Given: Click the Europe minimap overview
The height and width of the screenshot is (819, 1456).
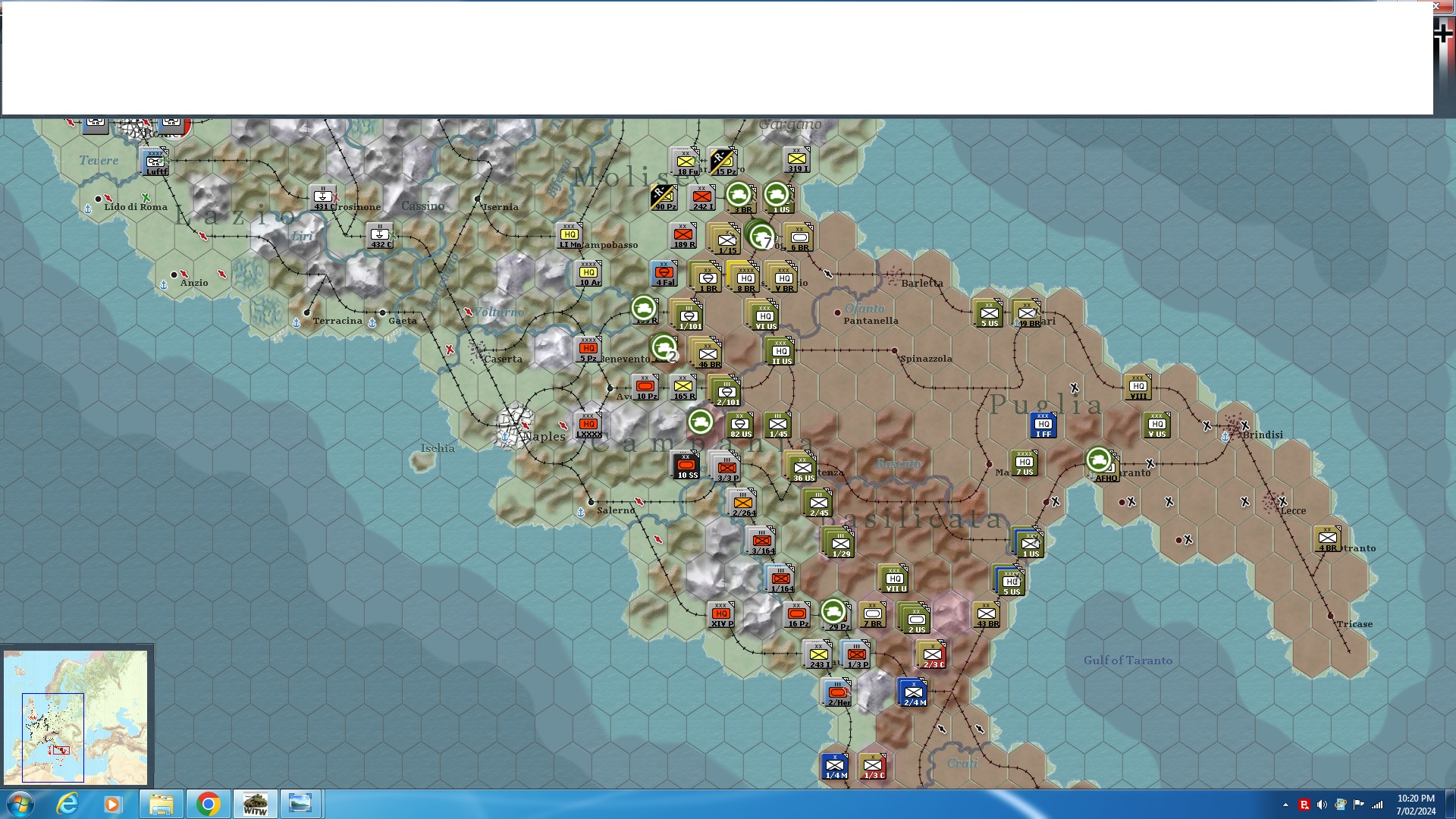Looking at the screenshot, I should click(76, 717).
